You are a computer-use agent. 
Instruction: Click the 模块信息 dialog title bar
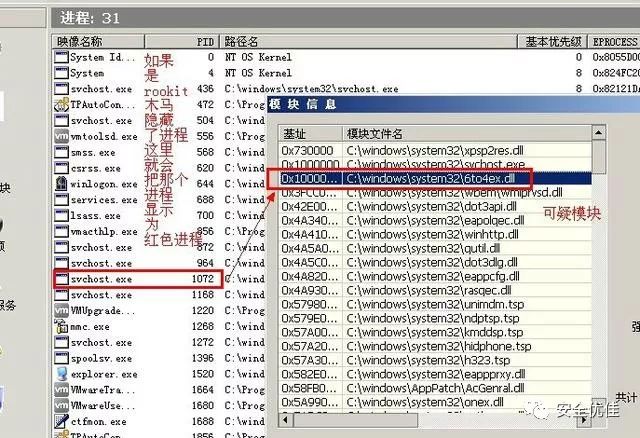(453, 104)
